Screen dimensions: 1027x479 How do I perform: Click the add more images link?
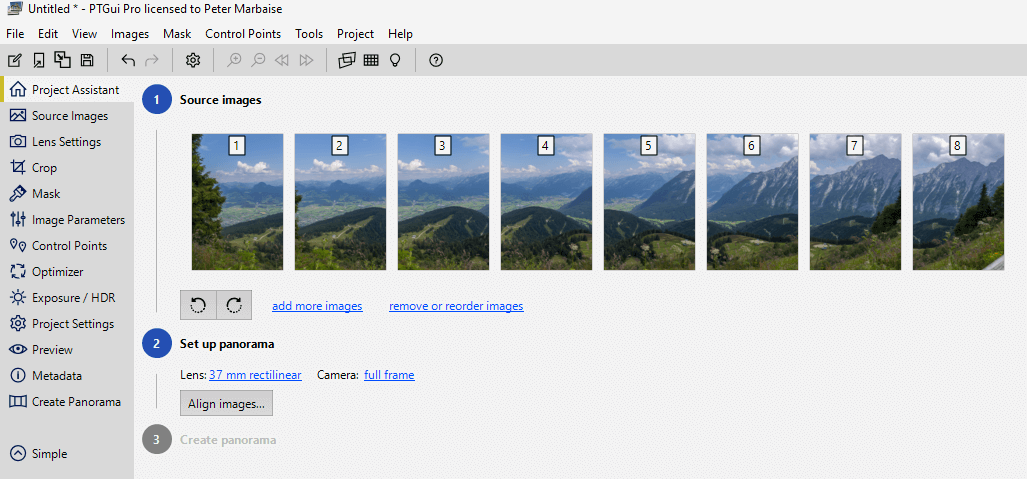pyautogui.click(x=317, y=306)
